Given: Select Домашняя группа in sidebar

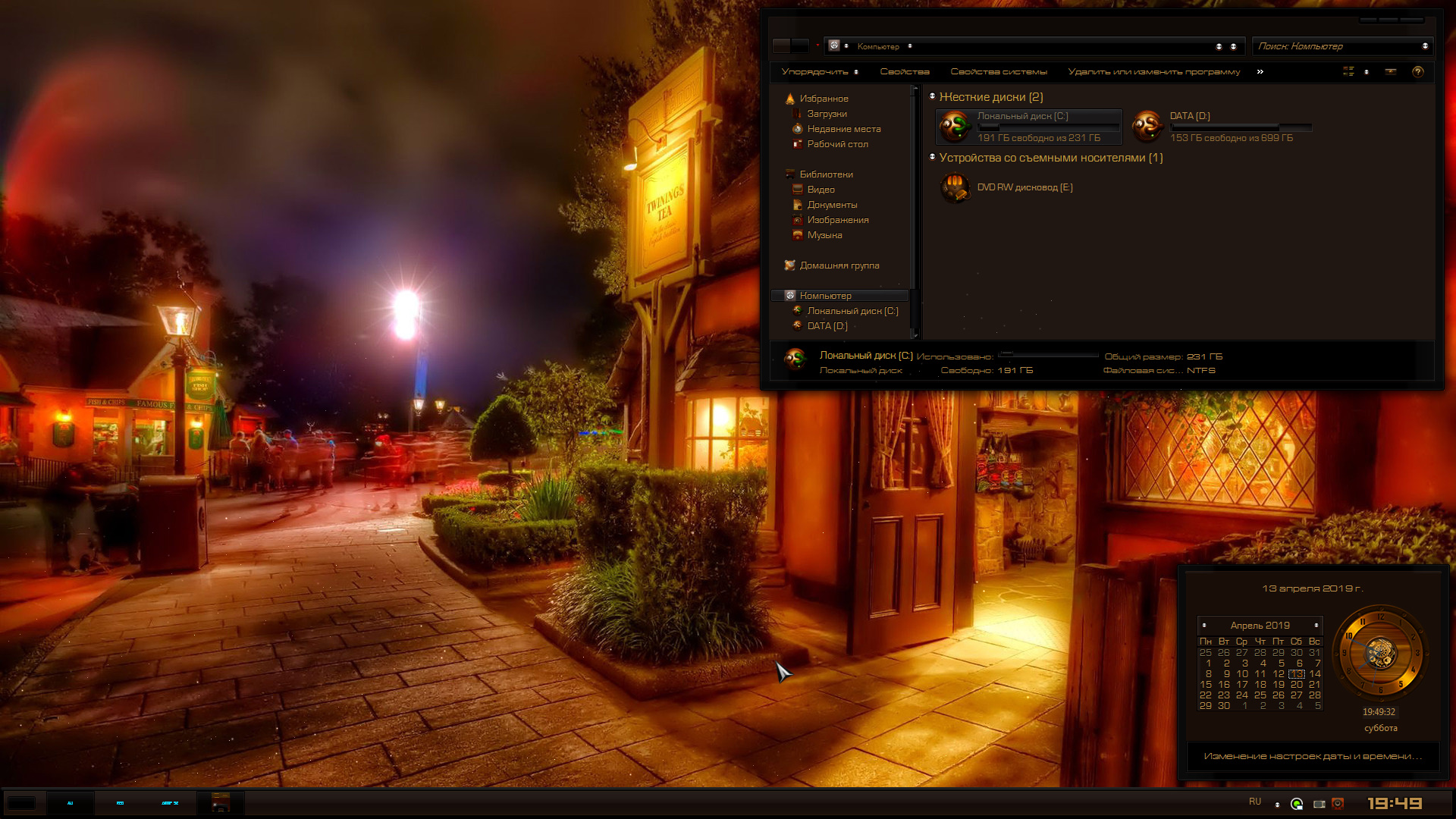Looking at the screenshot, I should point(839,265).
